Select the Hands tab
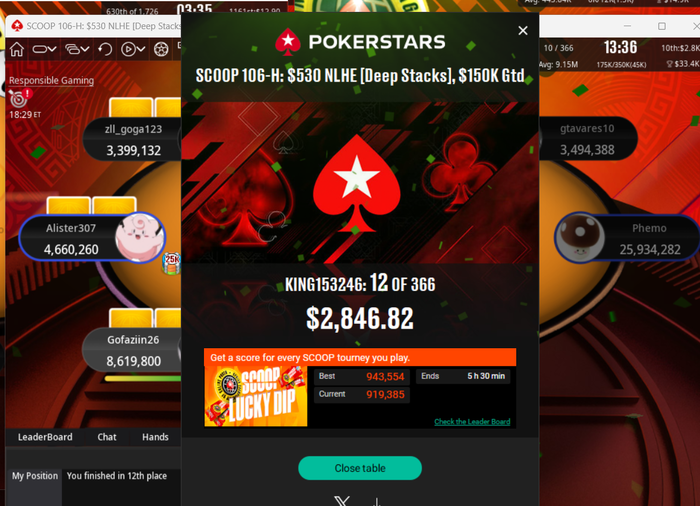This screenshot has height=506, width=700. tap(155, 437)
